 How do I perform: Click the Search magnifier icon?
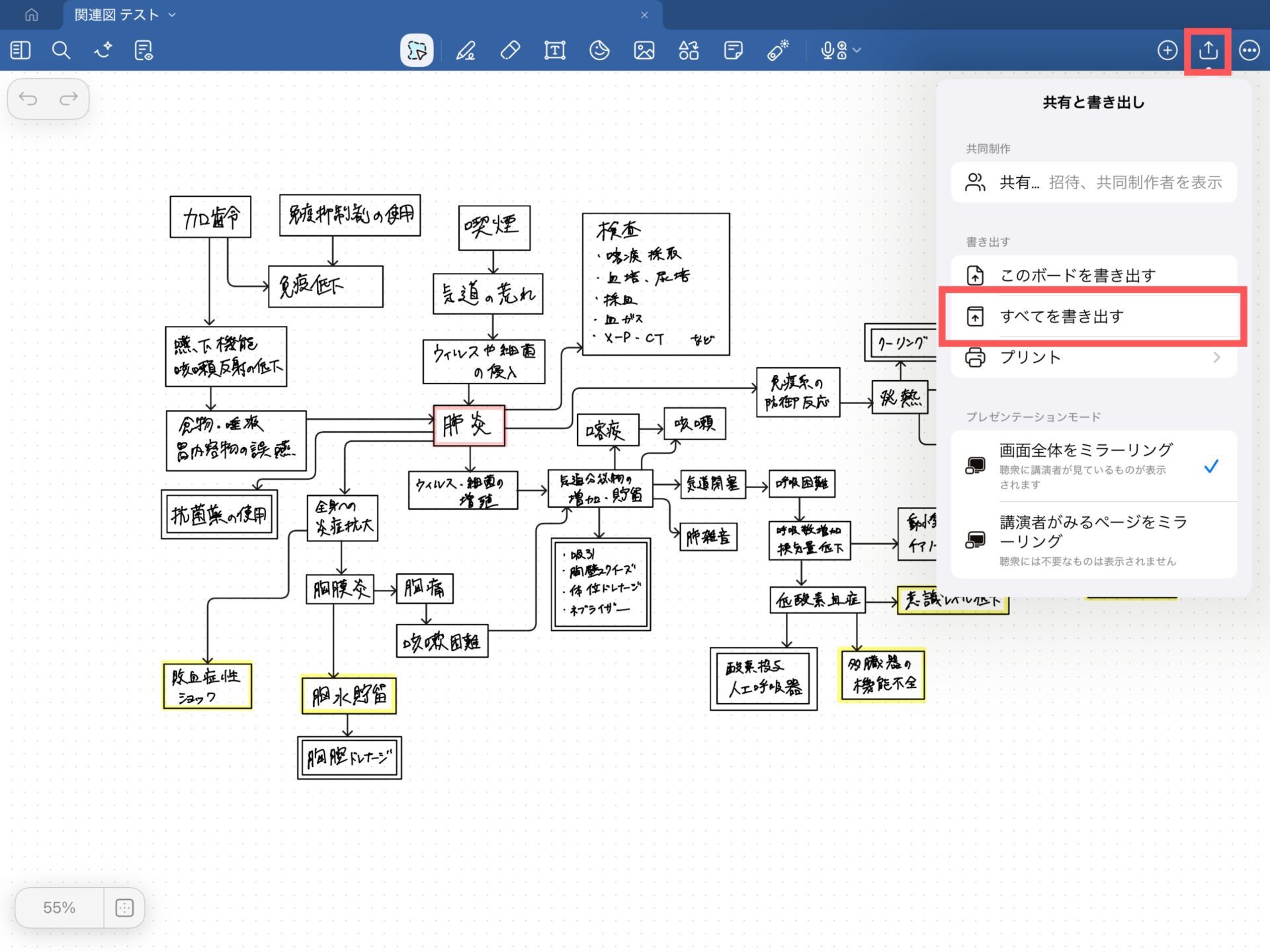(61, 50)
